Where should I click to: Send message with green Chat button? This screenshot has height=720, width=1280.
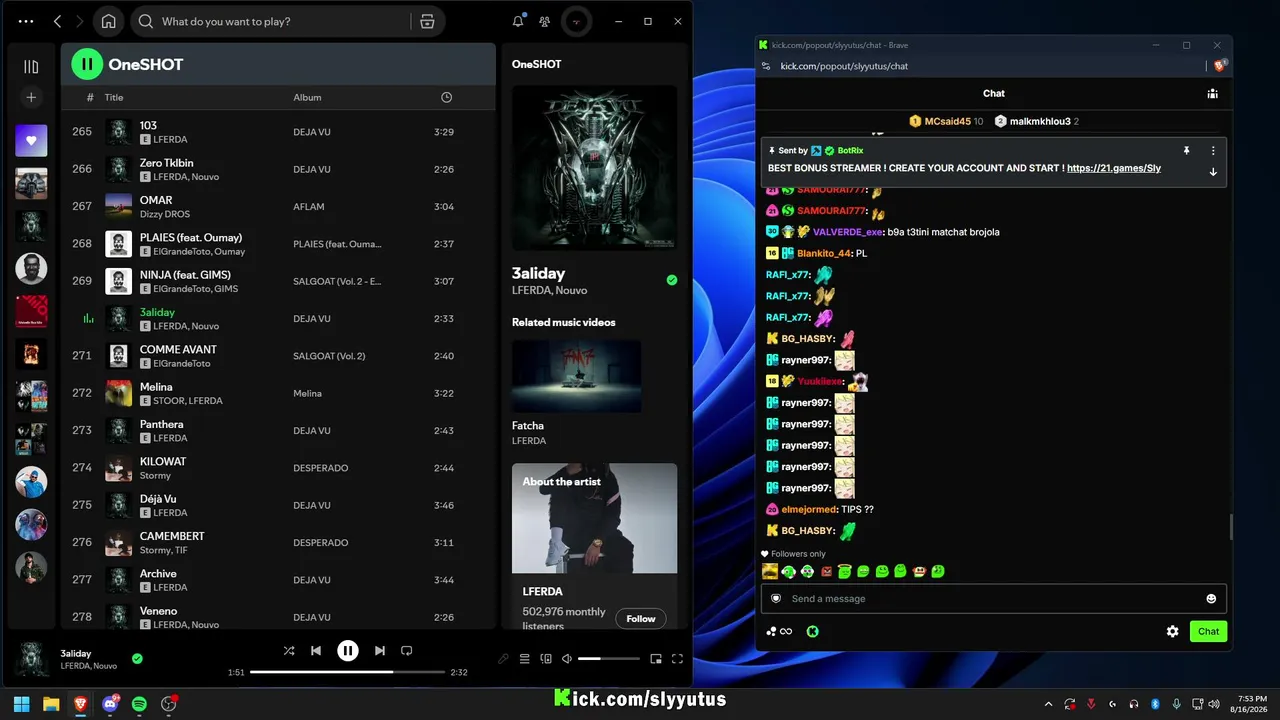(x=1208, y=631)
